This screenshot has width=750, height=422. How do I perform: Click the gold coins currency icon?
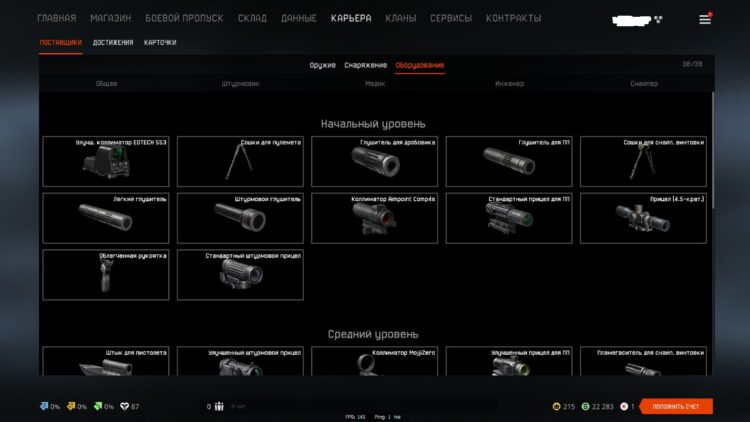click(x=556, y=406)
